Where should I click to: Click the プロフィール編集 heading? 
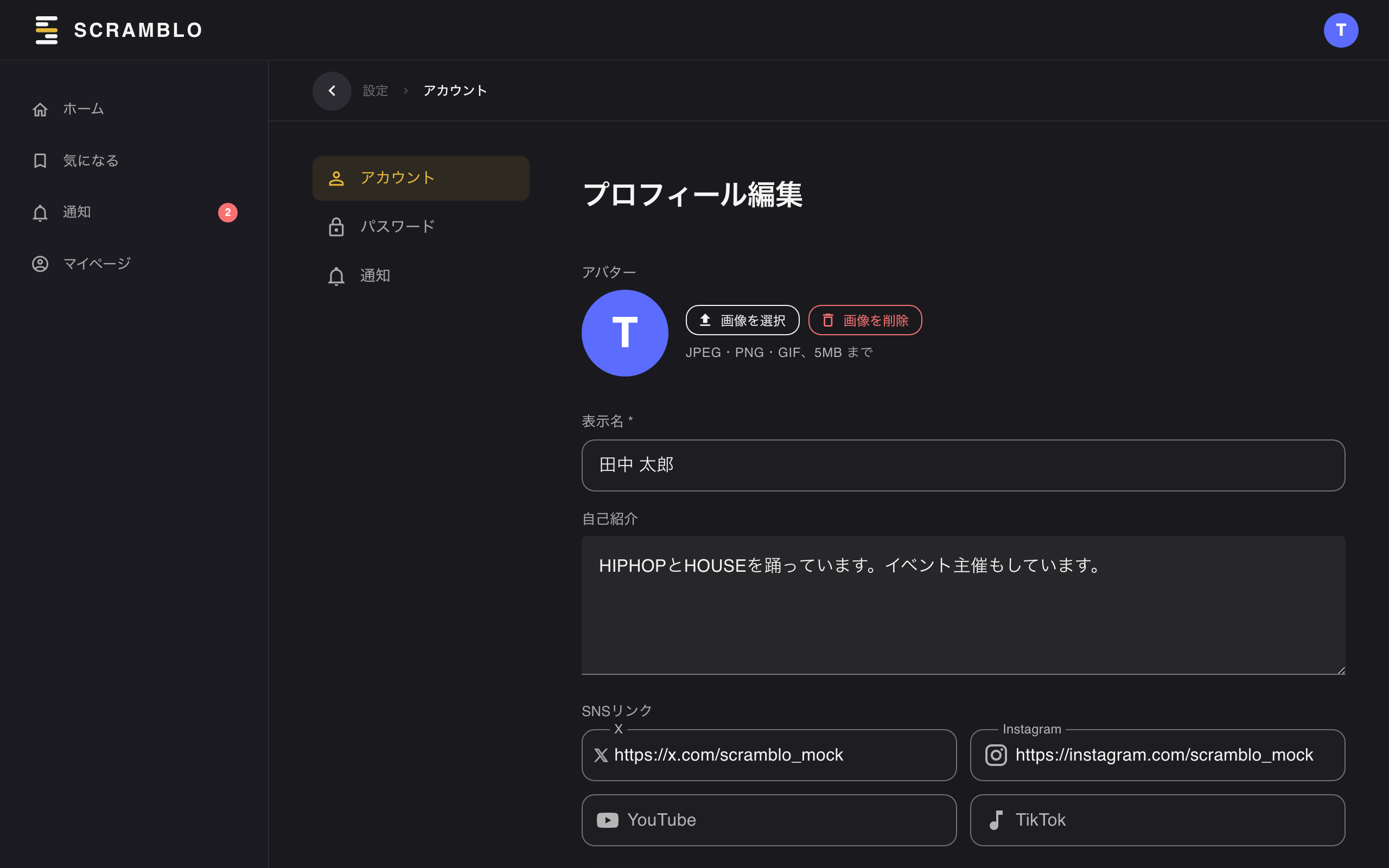coord(692,194)
